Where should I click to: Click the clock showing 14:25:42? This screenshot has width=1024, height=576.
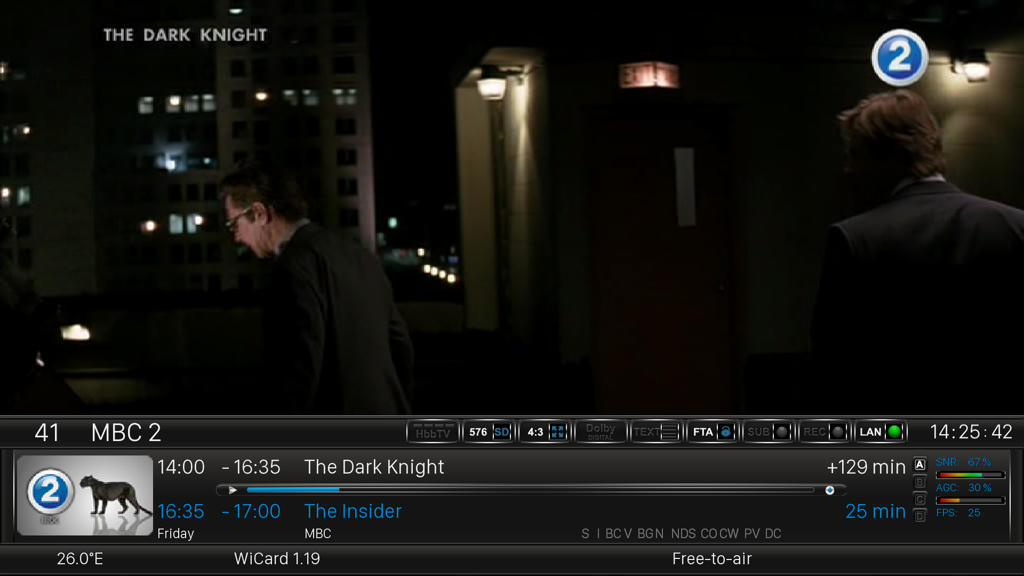(971, 432)
